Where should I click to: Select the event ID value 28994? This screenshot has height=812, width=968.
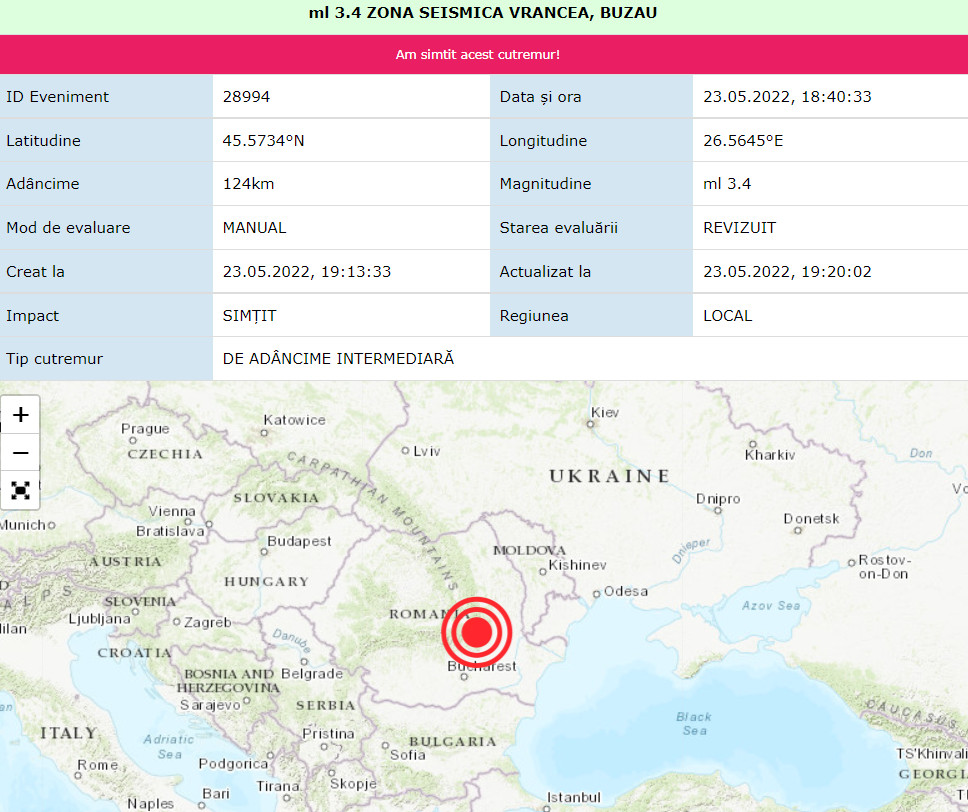pos(246,97)
